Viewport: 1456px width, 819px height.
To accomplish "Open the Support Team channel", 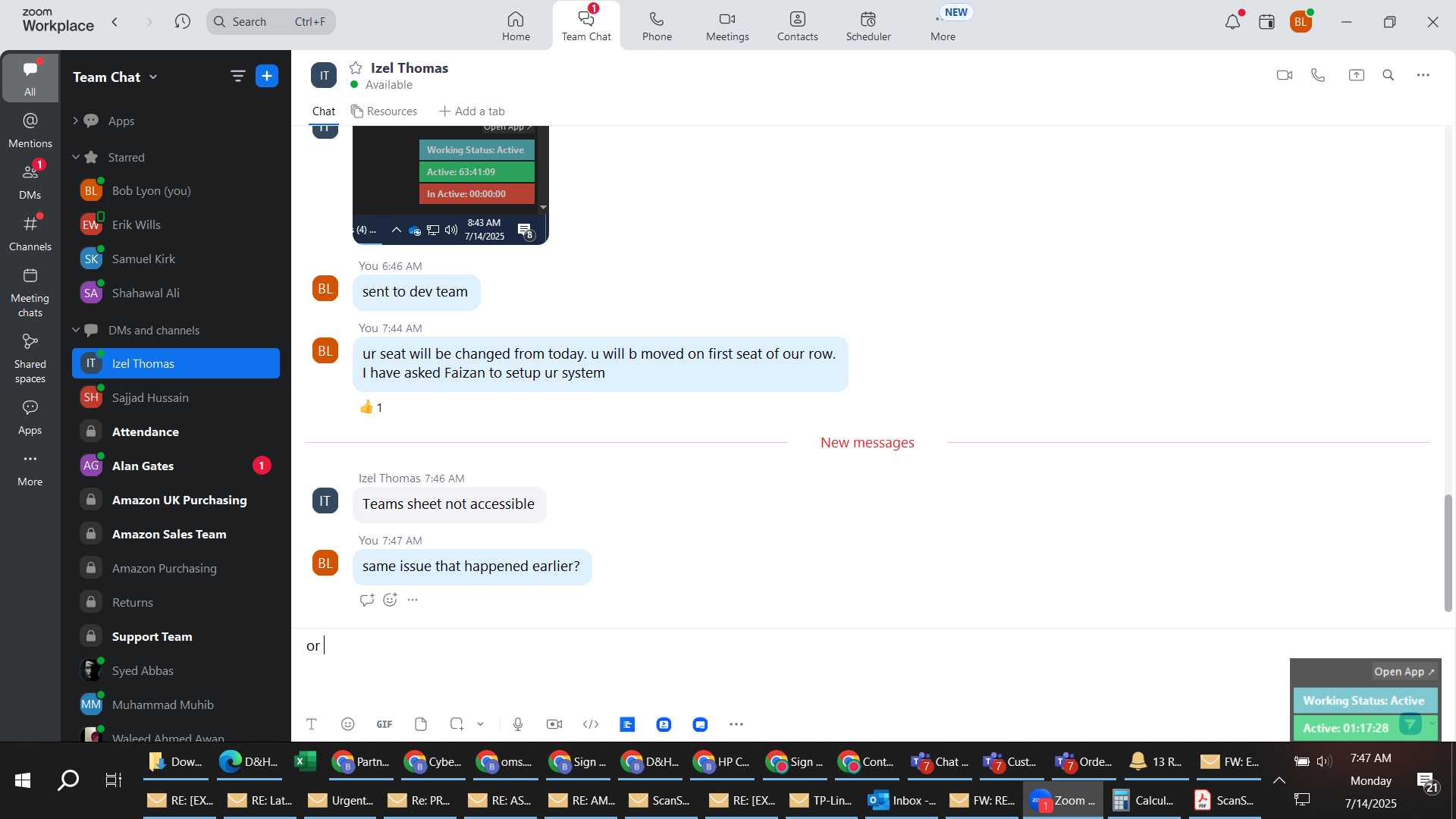I will pos(176,636).
